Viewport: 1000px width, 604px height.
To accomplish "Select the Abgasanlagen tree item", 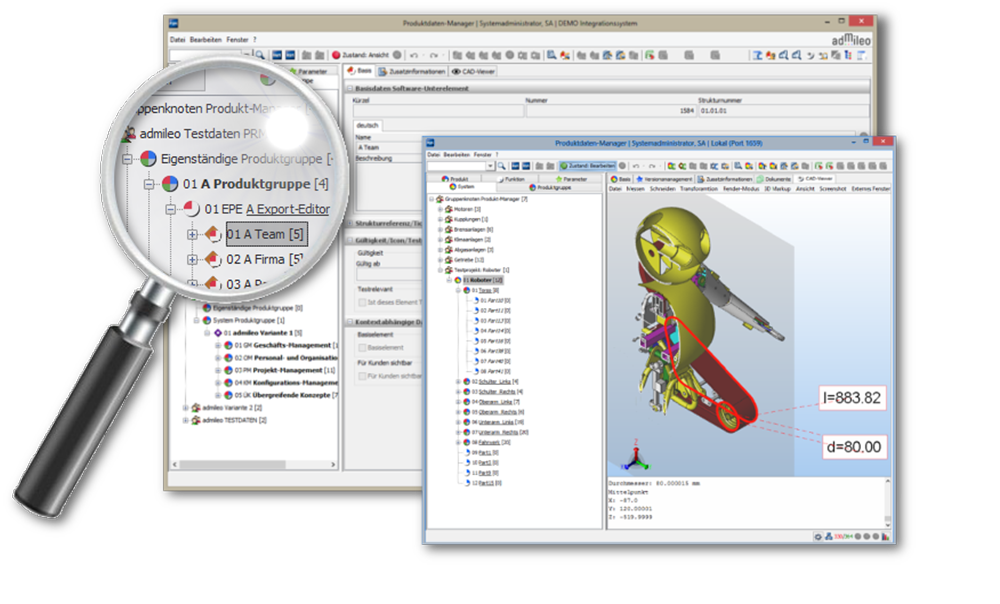I will coord(473,250).
